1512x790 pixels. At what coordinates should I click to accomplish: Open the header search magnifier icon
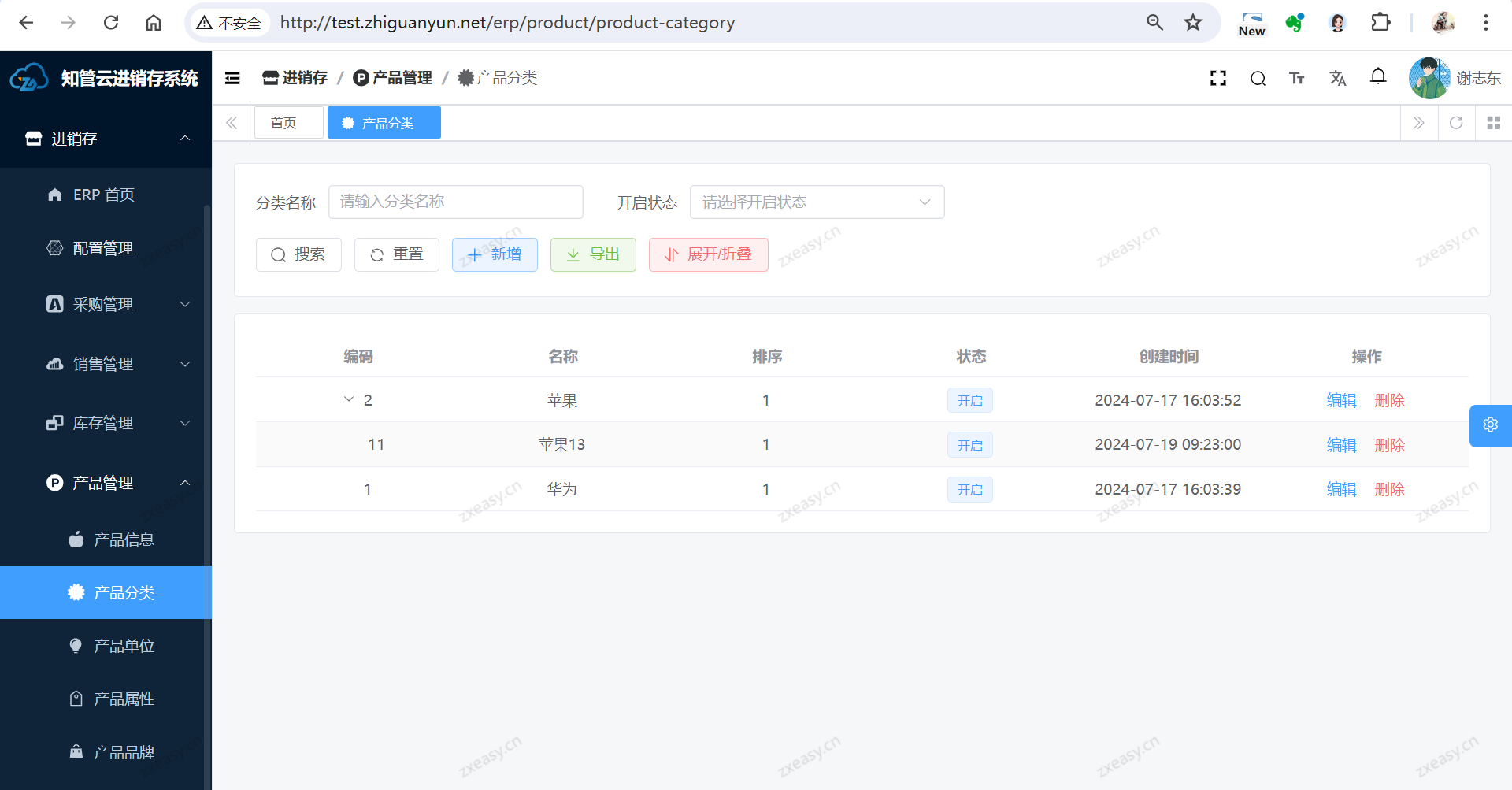point(1258,78)
